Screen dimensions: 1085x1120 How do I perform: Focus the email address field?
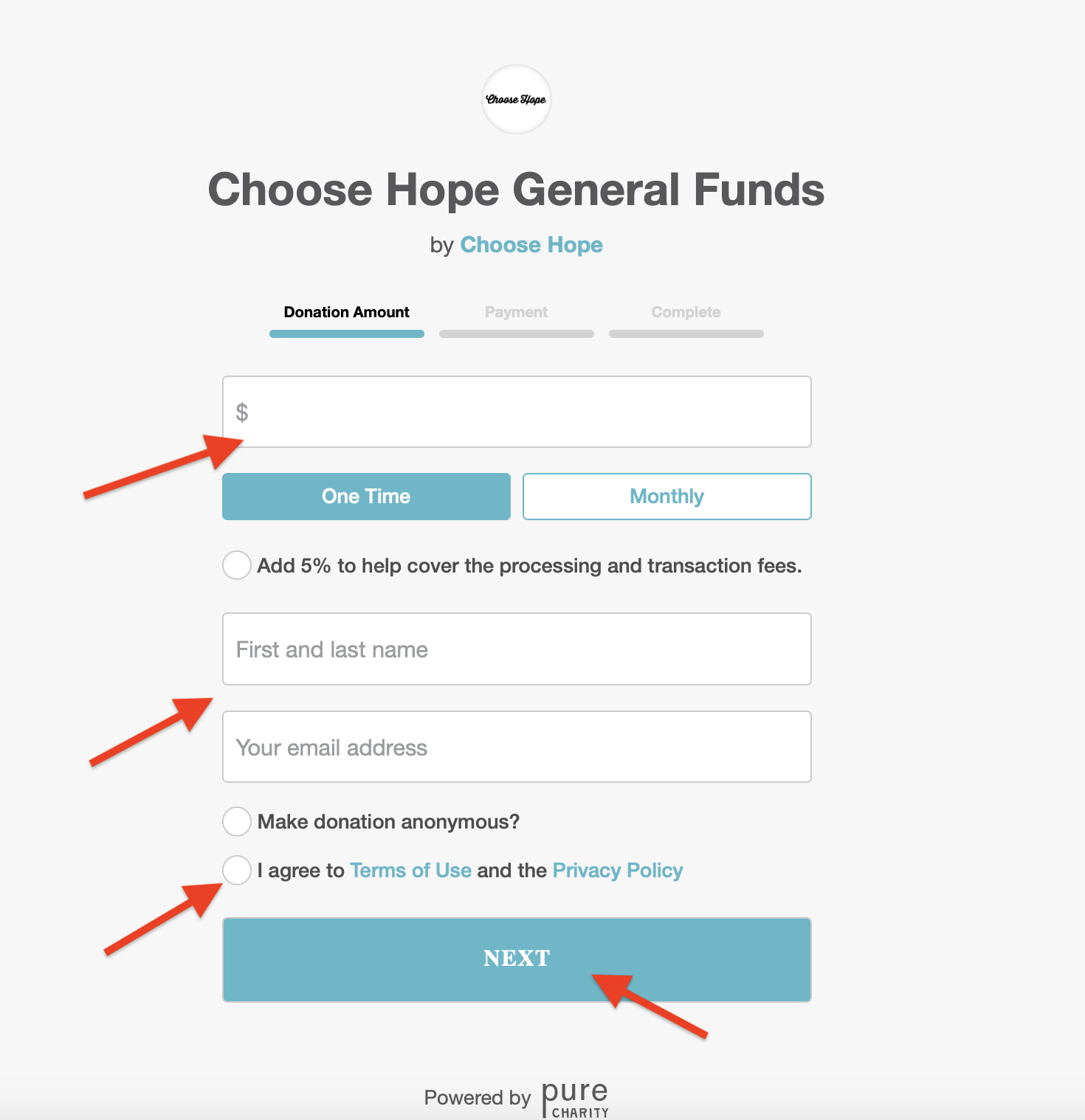pyautogui.click(x=517, y=747)
